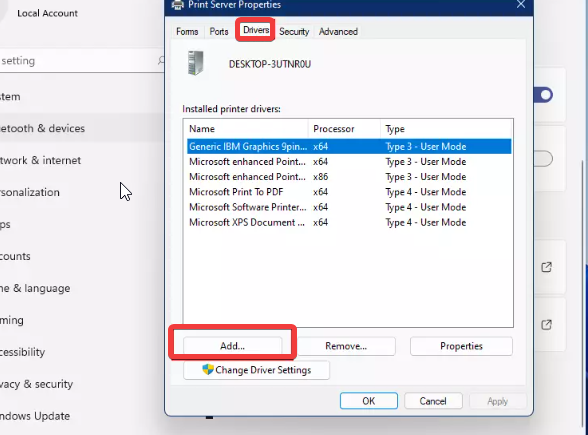
Task: Click the DESKTOP-3UTNR0U server name
Action: pyautogui.click(x=270, y=64)
